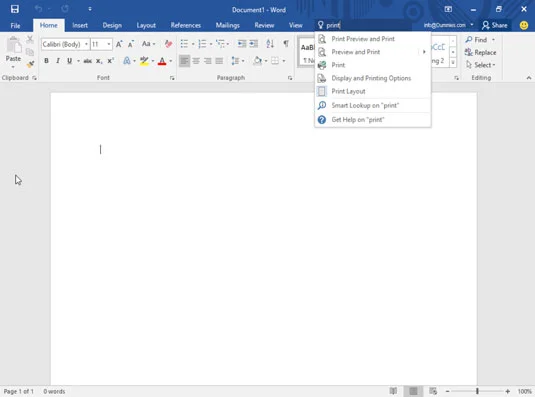Viewport: 535px width, 397px height.
Task: Toggle Align Left button
Action: click(x=184, y=61)
